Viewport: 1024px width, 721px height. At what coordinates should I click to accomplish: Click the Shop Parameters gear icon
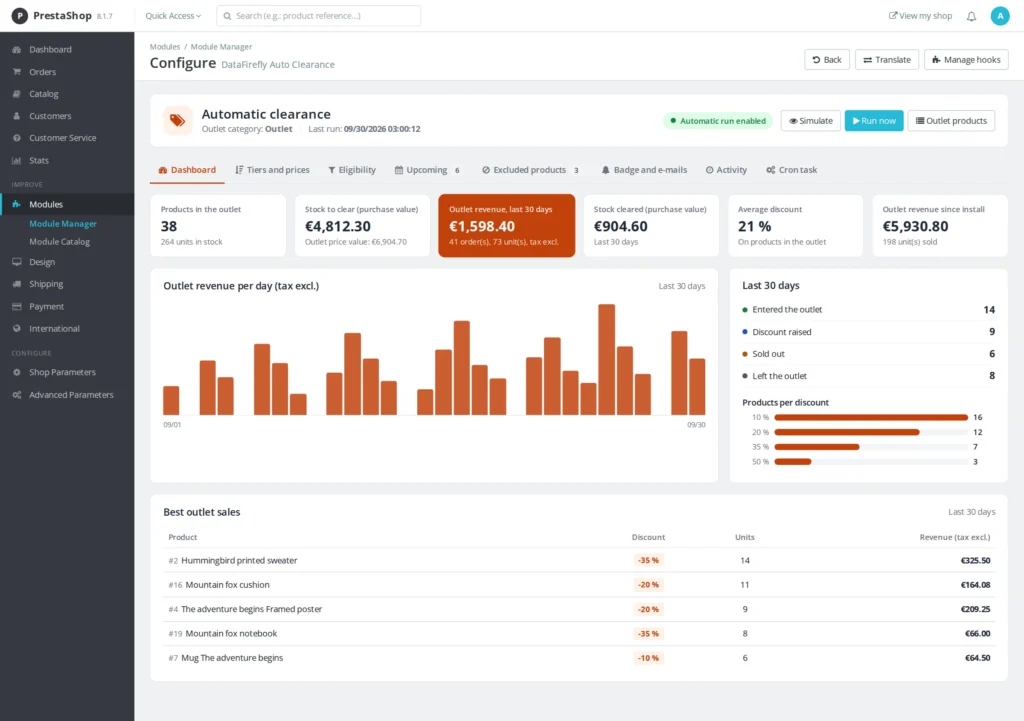pos(16,372)
